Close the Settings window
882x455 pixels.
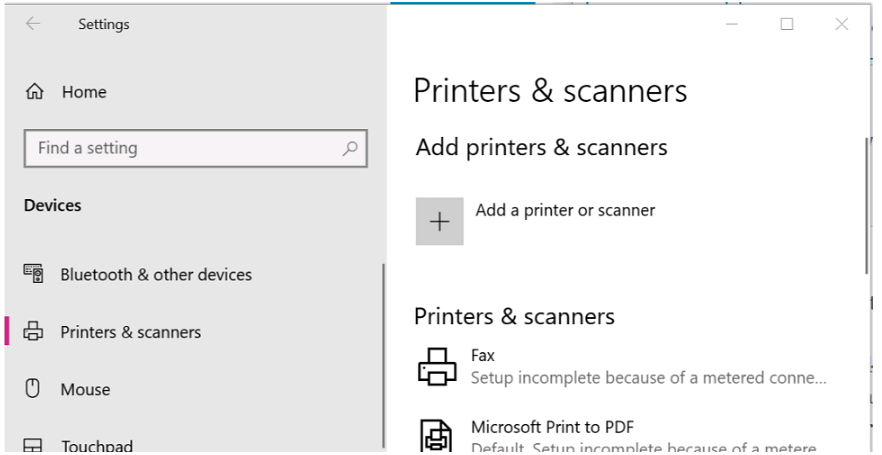[842, 24]
